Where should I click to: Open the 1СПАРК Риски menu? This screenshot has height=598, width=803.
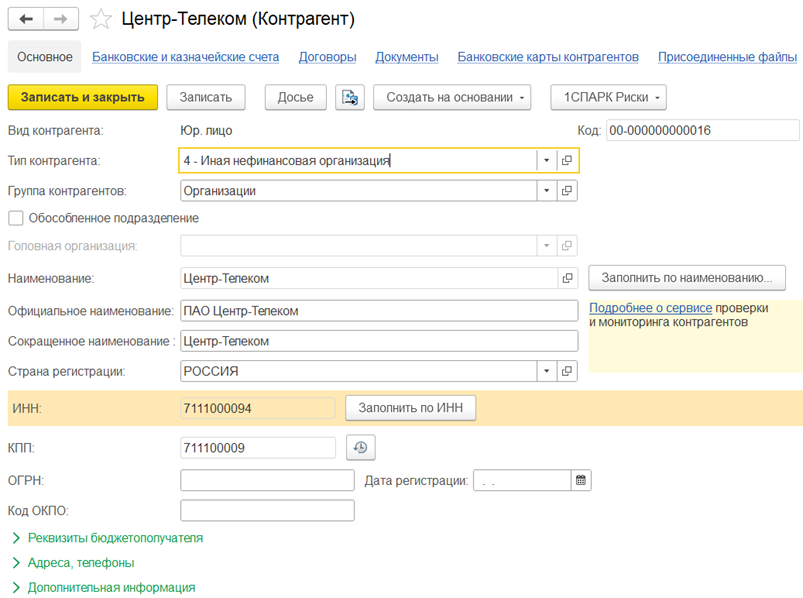608,97
